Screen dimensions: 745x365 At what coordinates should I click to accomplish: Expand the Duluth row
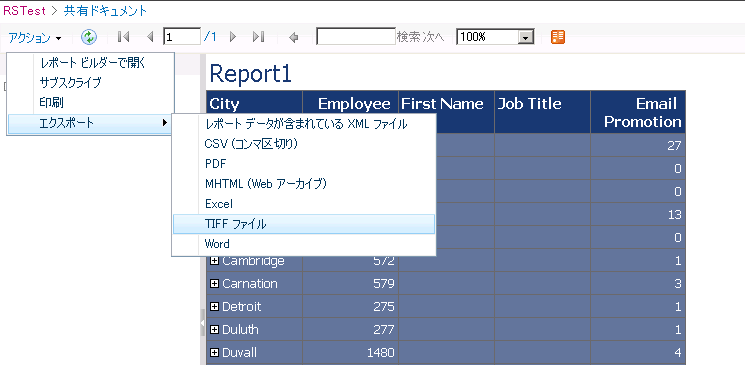point(214,329)
